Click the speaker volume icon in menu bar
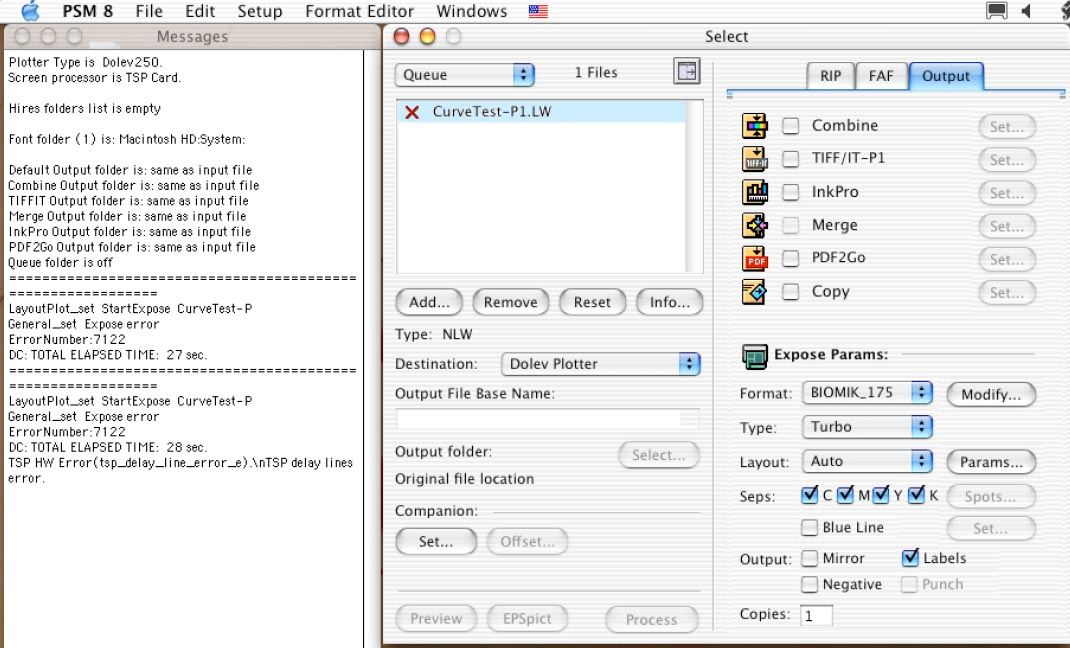This screenshot has width=1070, height=648. 1026,11
